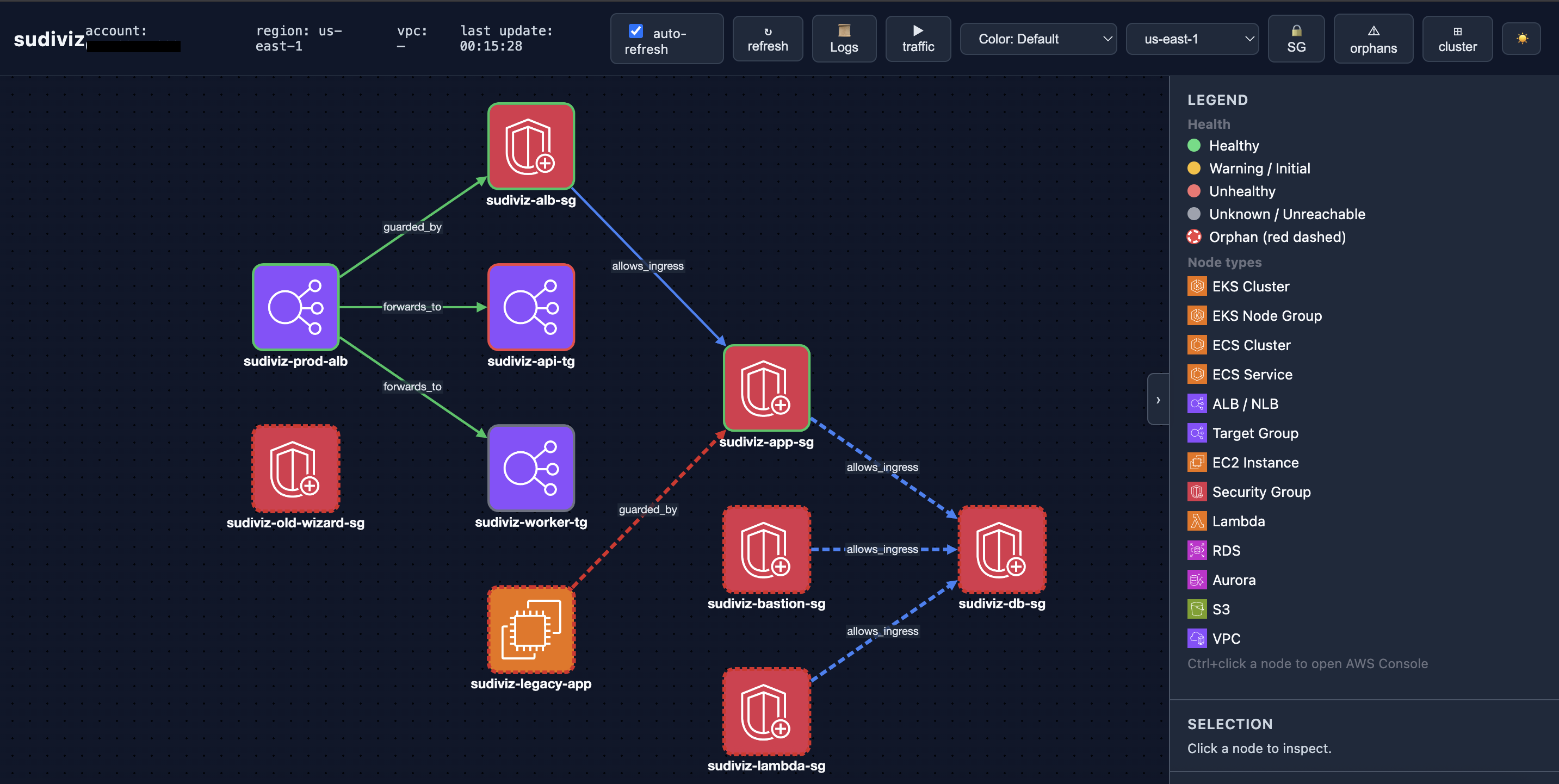Click the refresh button
The height and width of the screenshot is (784, 1559).
click(768, 39)
